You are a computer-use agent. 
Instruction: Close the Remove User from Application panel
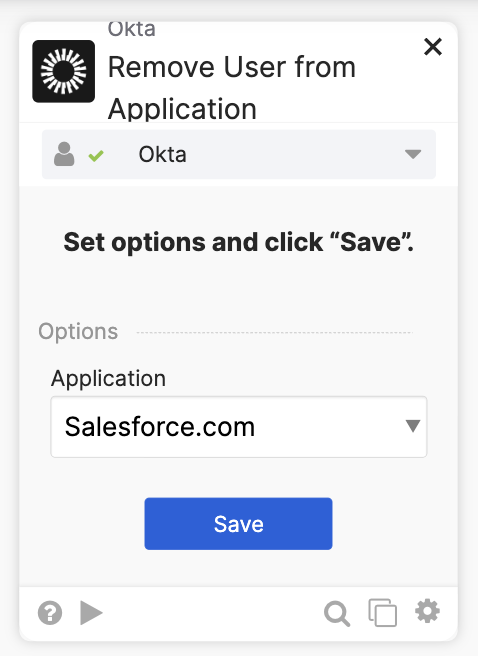433,46
